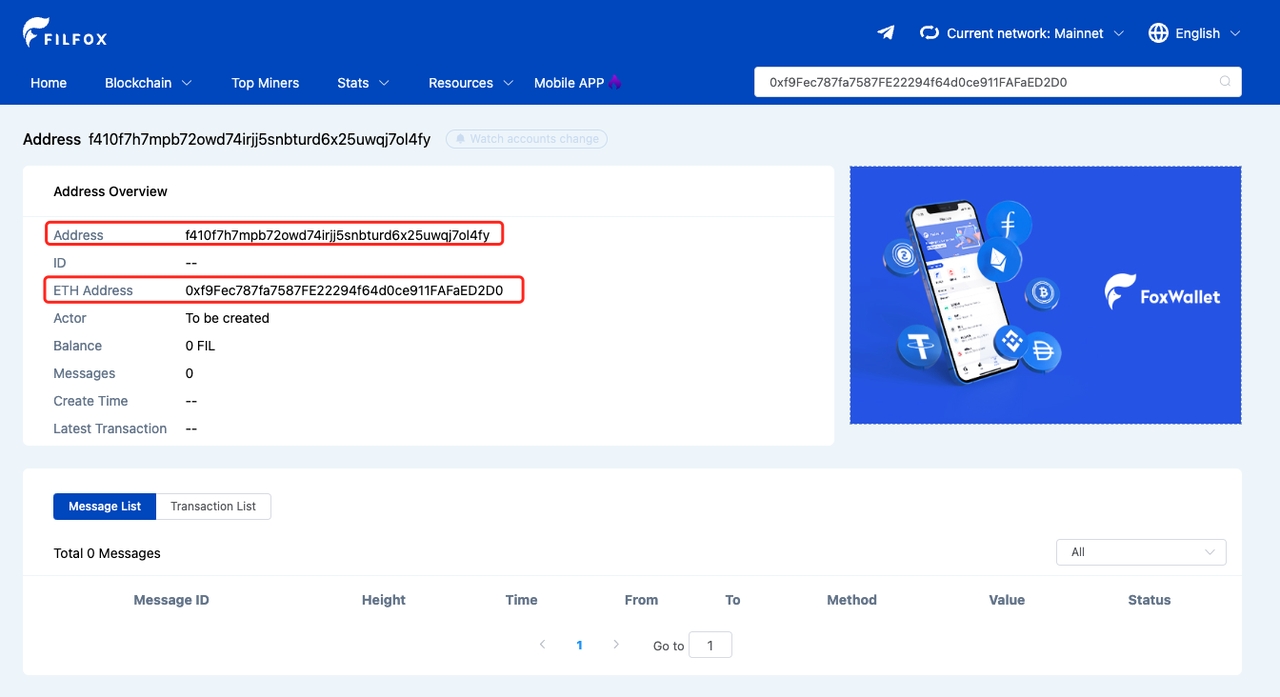Switch to Transaction List tab
The width and height of the screenshot is (1280, 697).
213,506
